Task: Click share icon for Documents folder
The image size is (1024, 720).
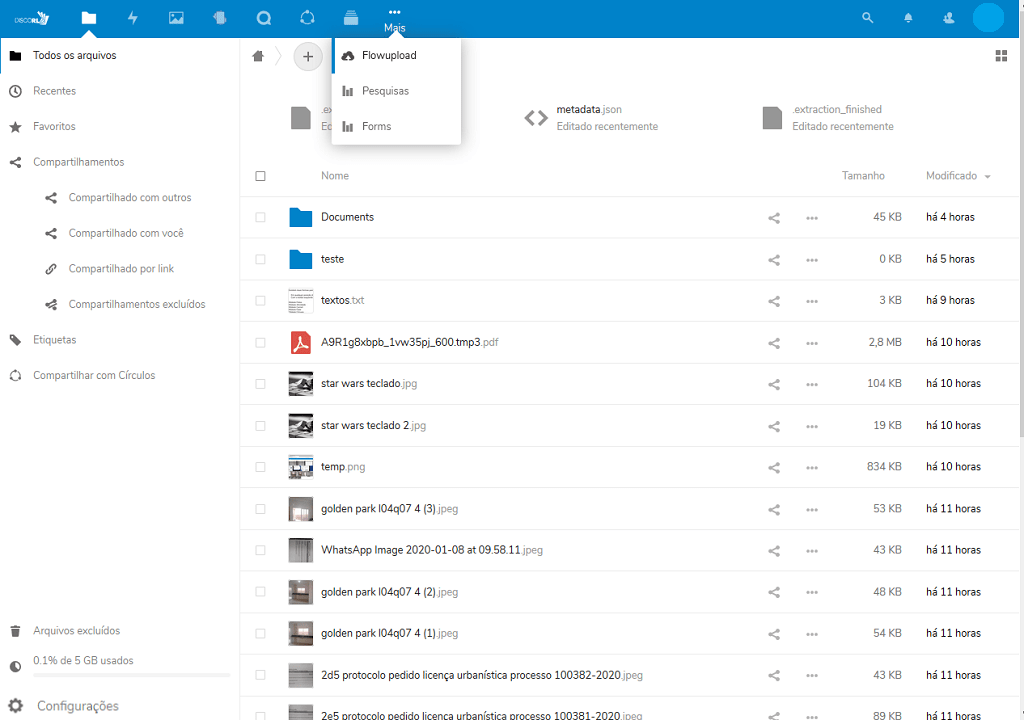Action: (x=773, y=217)
